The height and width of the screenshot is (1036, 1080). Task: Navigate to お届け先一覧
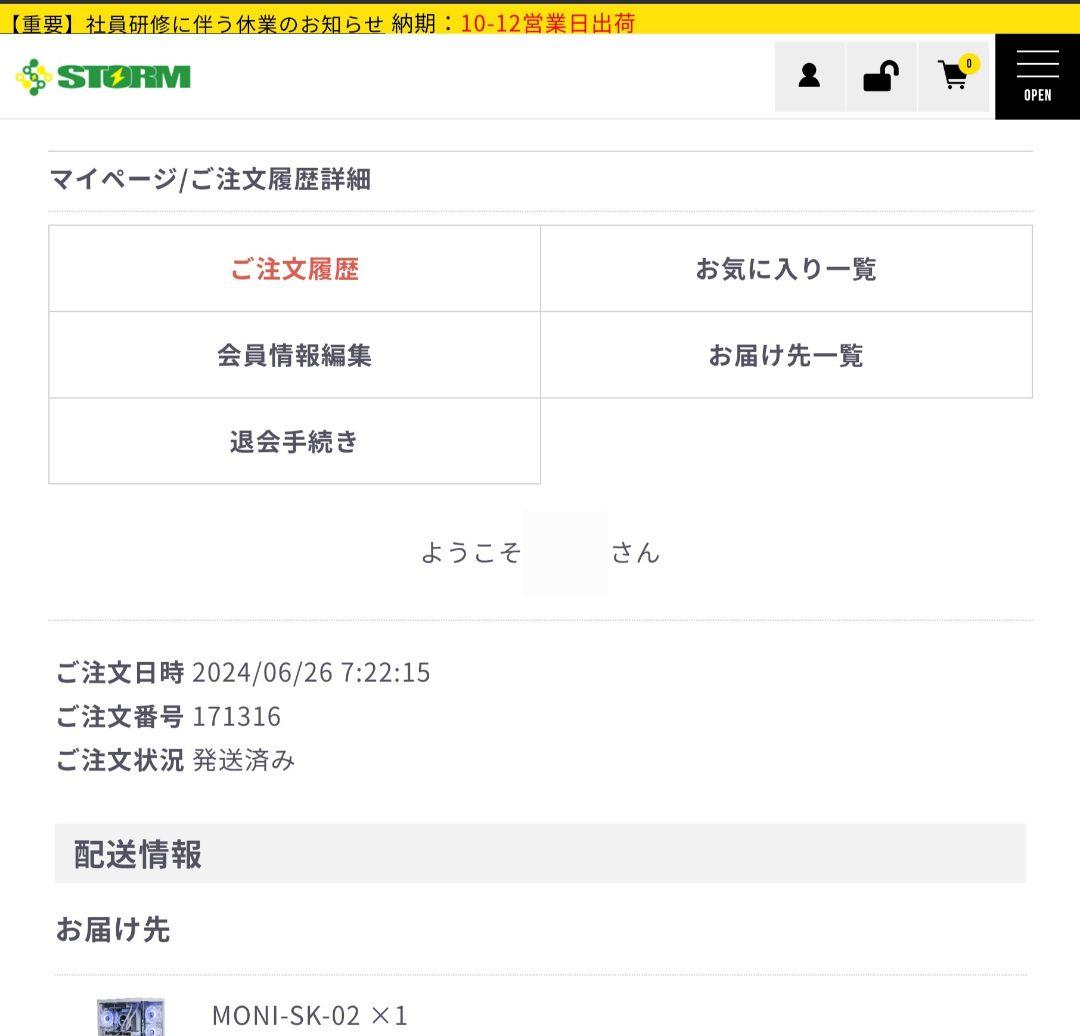click(786, 355)
